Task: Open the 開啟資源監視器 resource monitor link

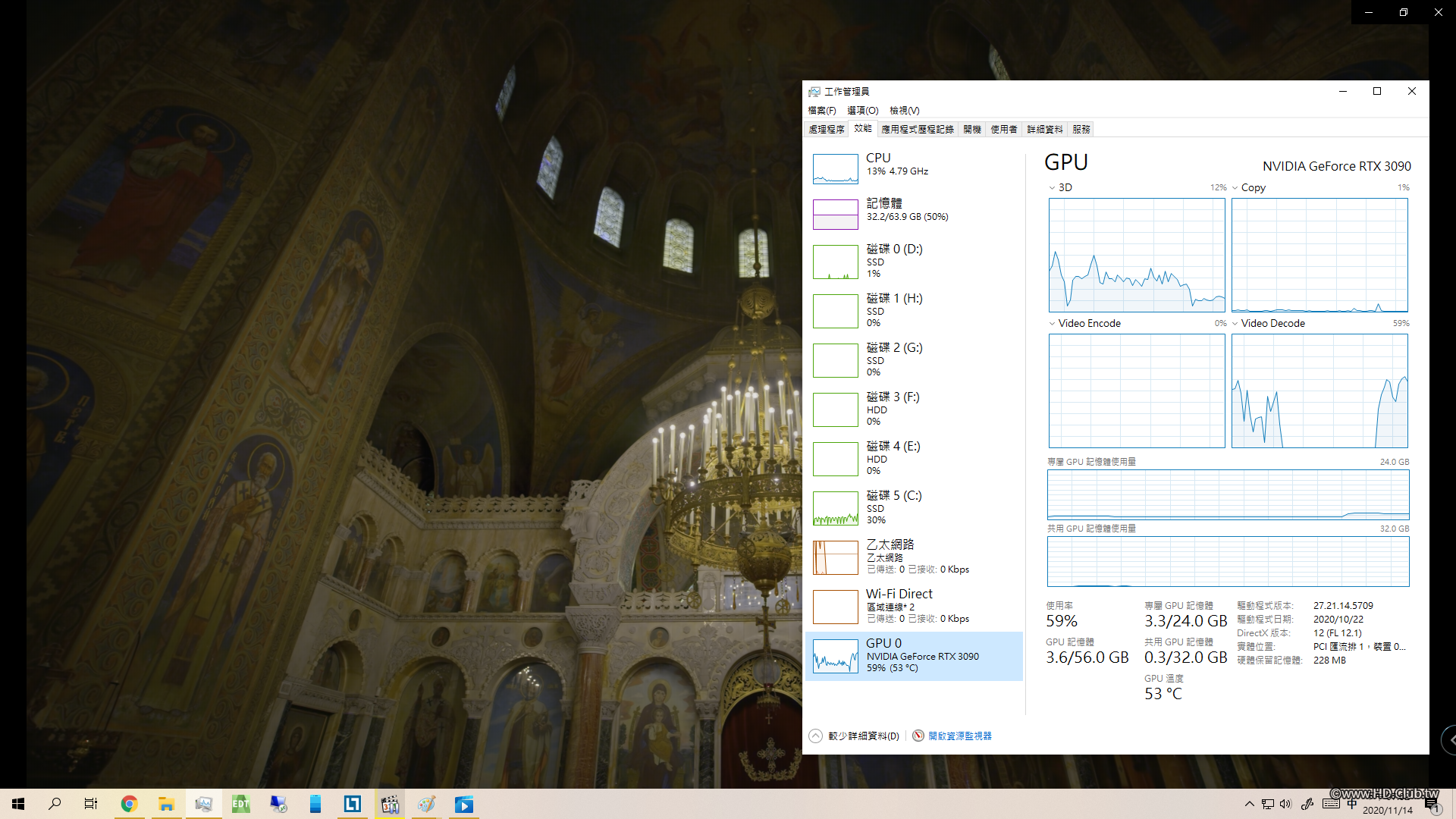Action: (959, 736)
